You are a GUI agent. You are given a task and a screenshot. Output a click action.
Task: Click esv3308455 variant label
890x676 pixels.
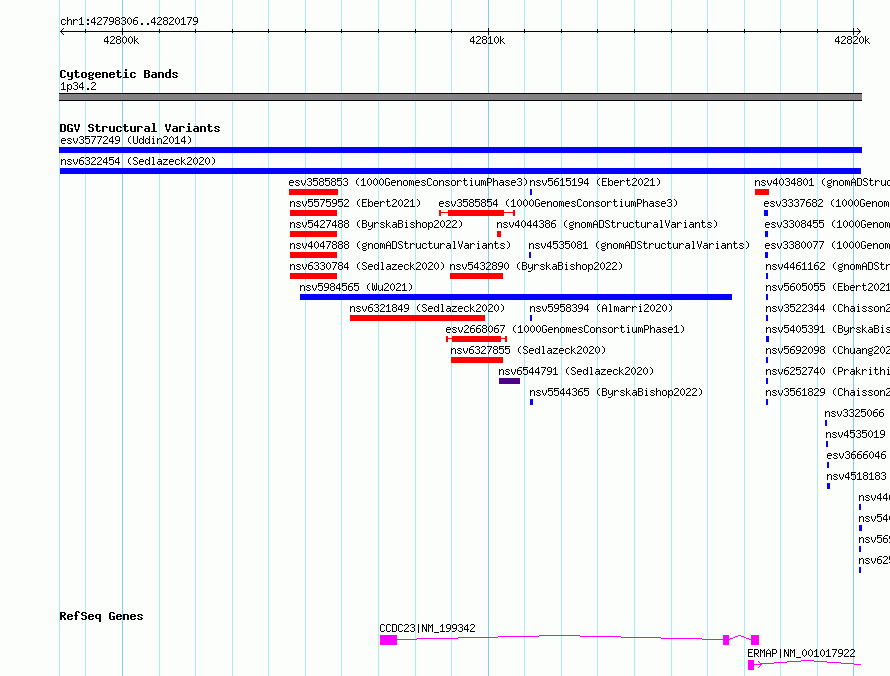click(x=827, y=224)
